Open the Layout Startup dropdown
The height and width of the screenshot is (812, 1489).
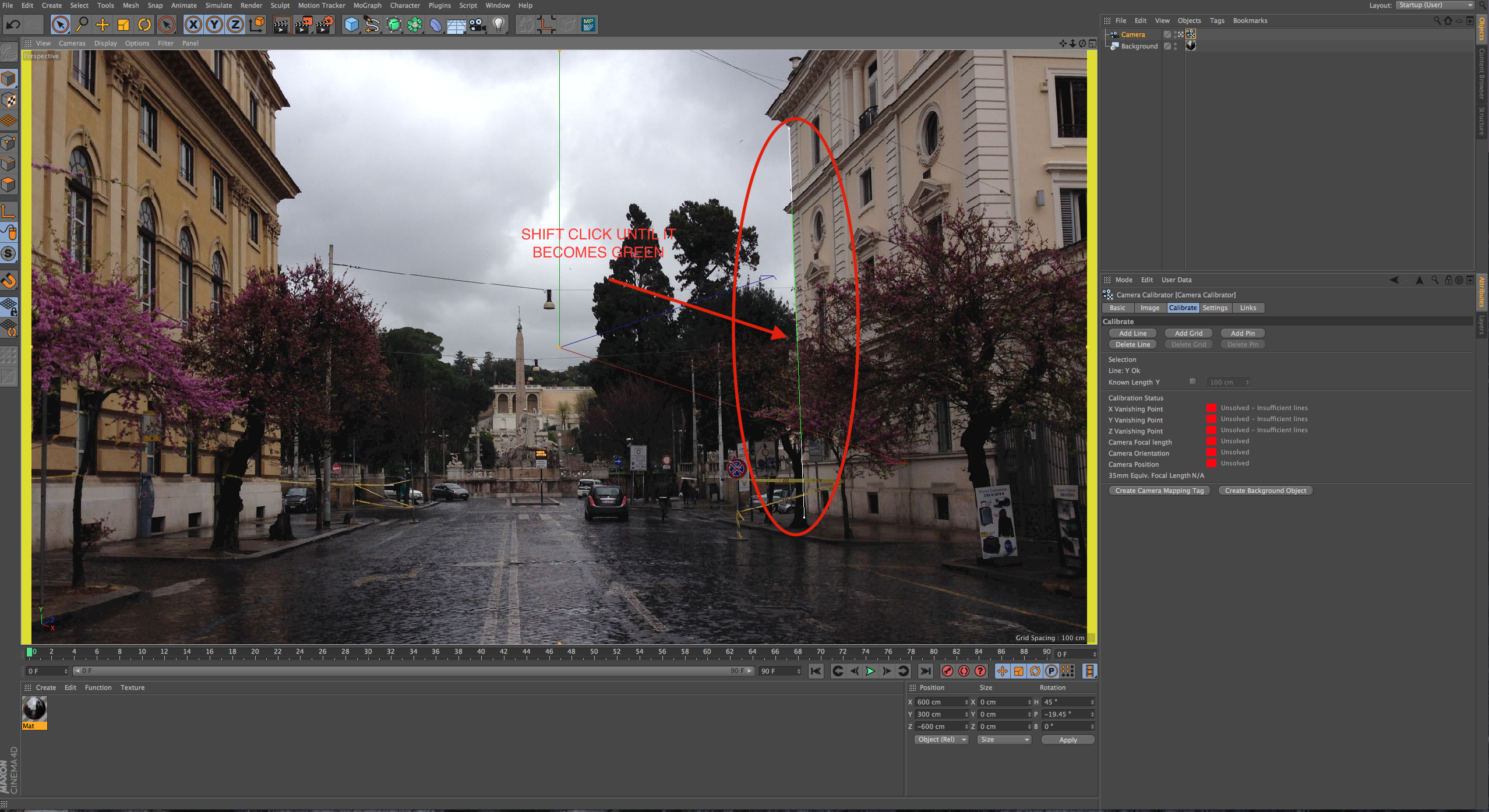1435,5
